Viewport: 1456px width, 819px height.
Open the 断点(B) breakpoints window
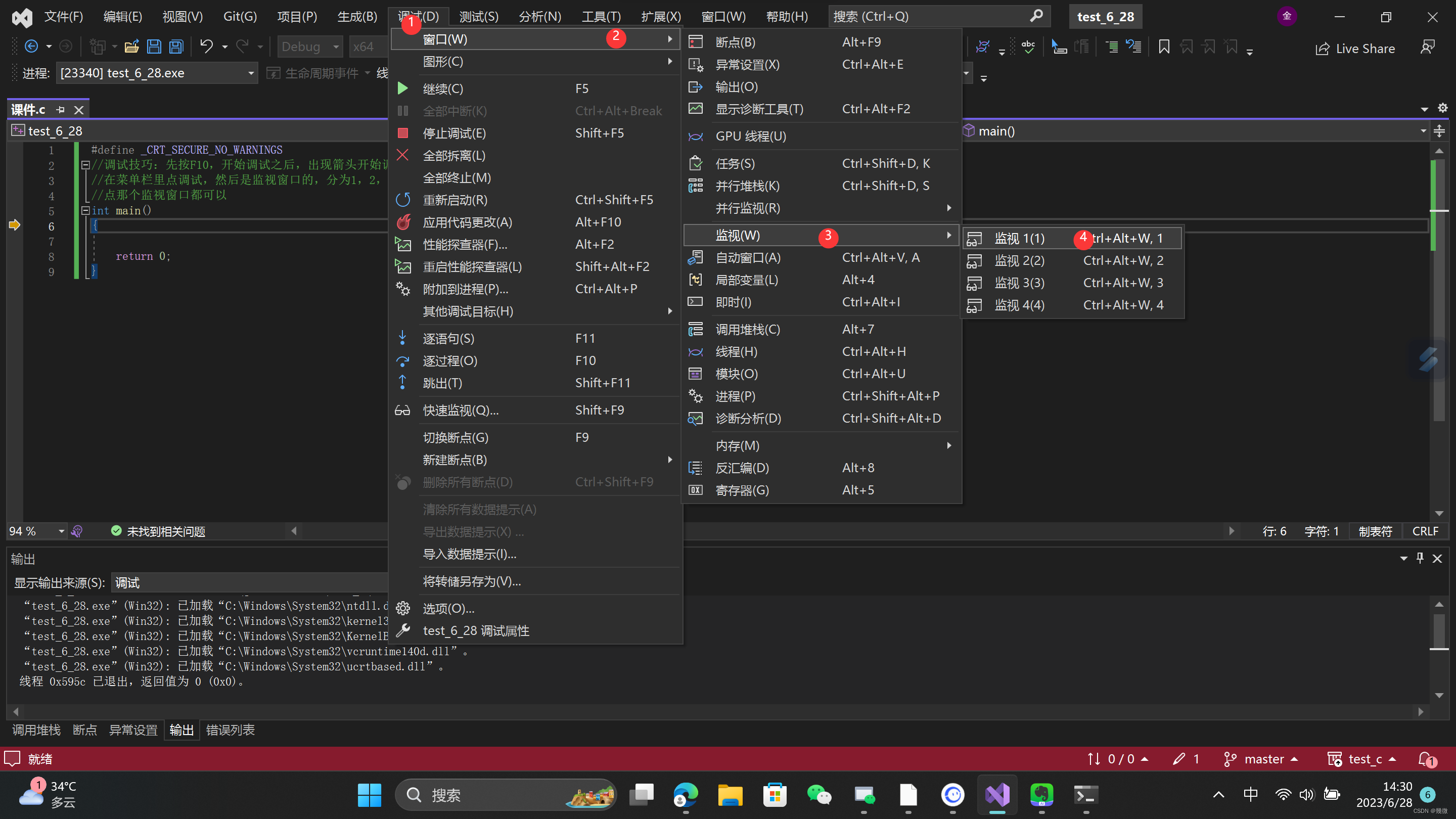coord(822,42)
